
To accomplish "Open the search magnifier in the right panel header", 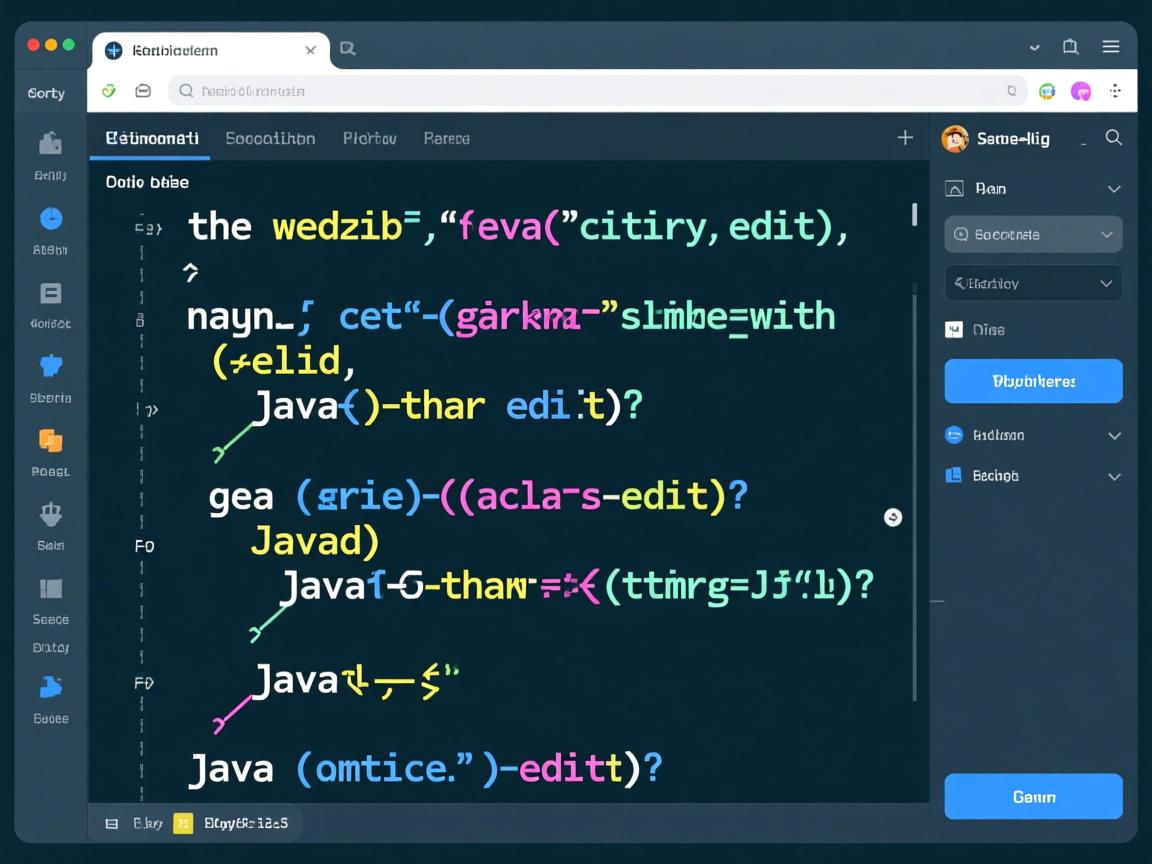I will point(1113,139).
